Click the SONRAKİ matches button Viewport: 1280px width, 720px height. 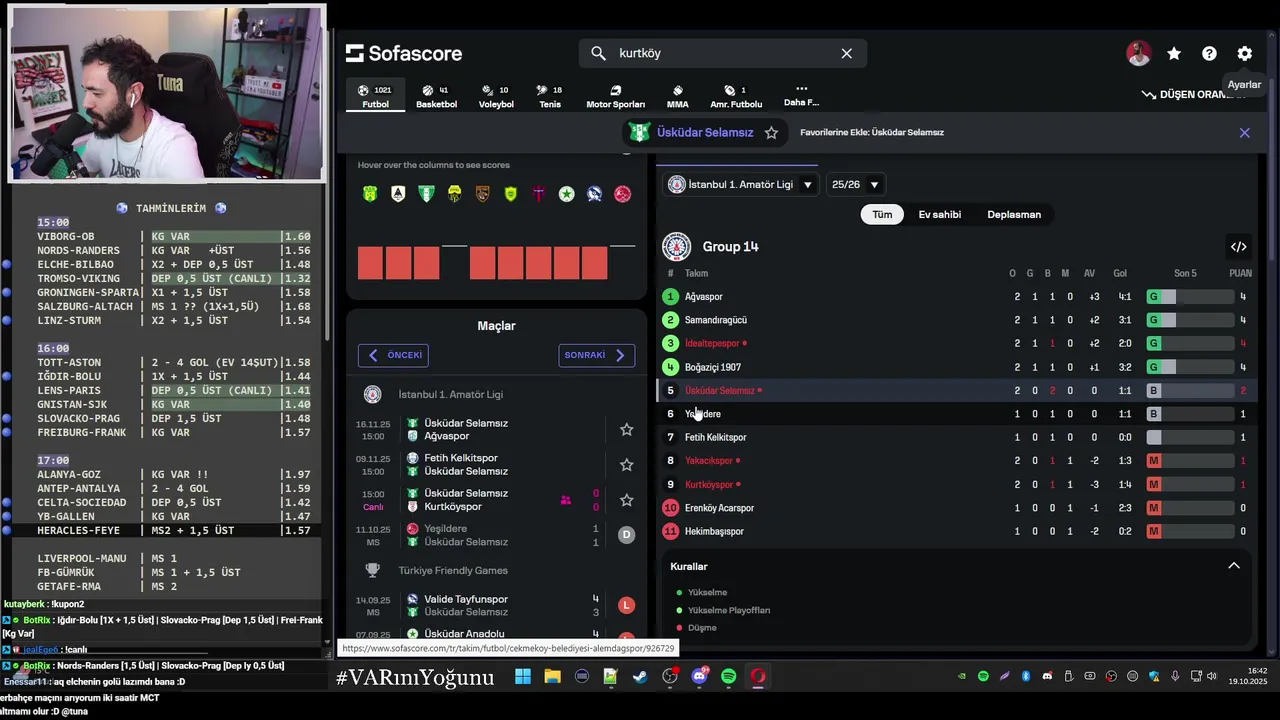tap(597, 355)
